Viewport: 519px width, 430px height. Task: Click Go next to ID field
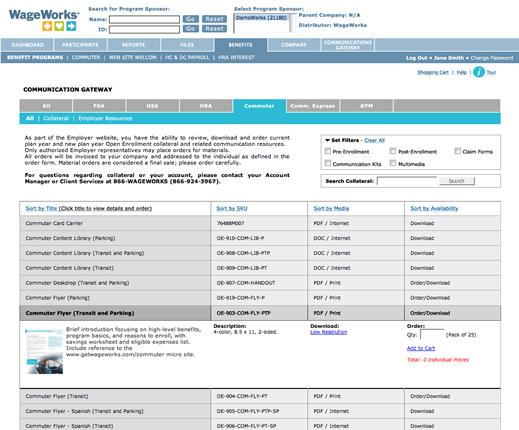pos(191,29)
